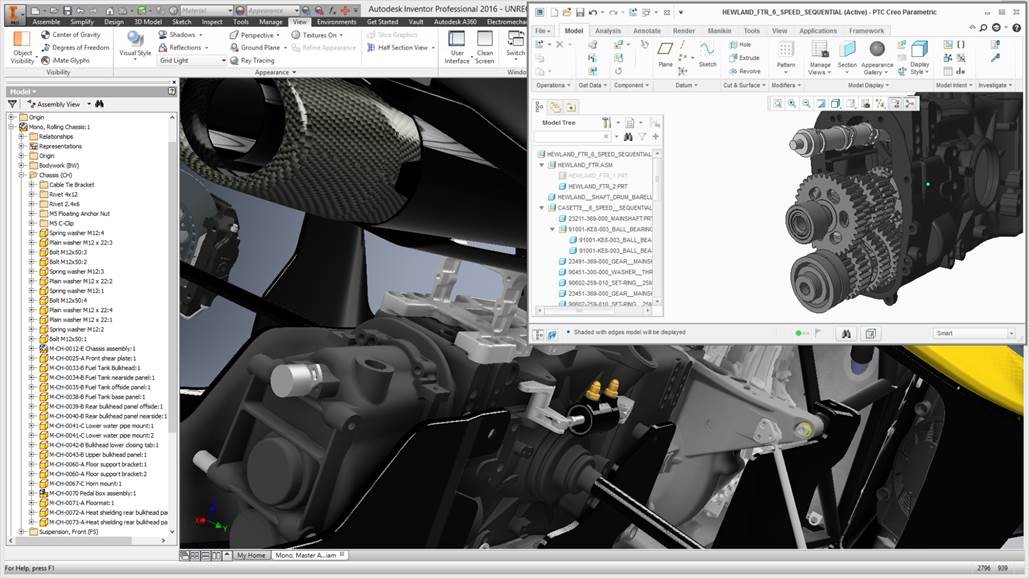Click Zoom Out icon in Creo graphics toolbar

click(x=806, y=104)
